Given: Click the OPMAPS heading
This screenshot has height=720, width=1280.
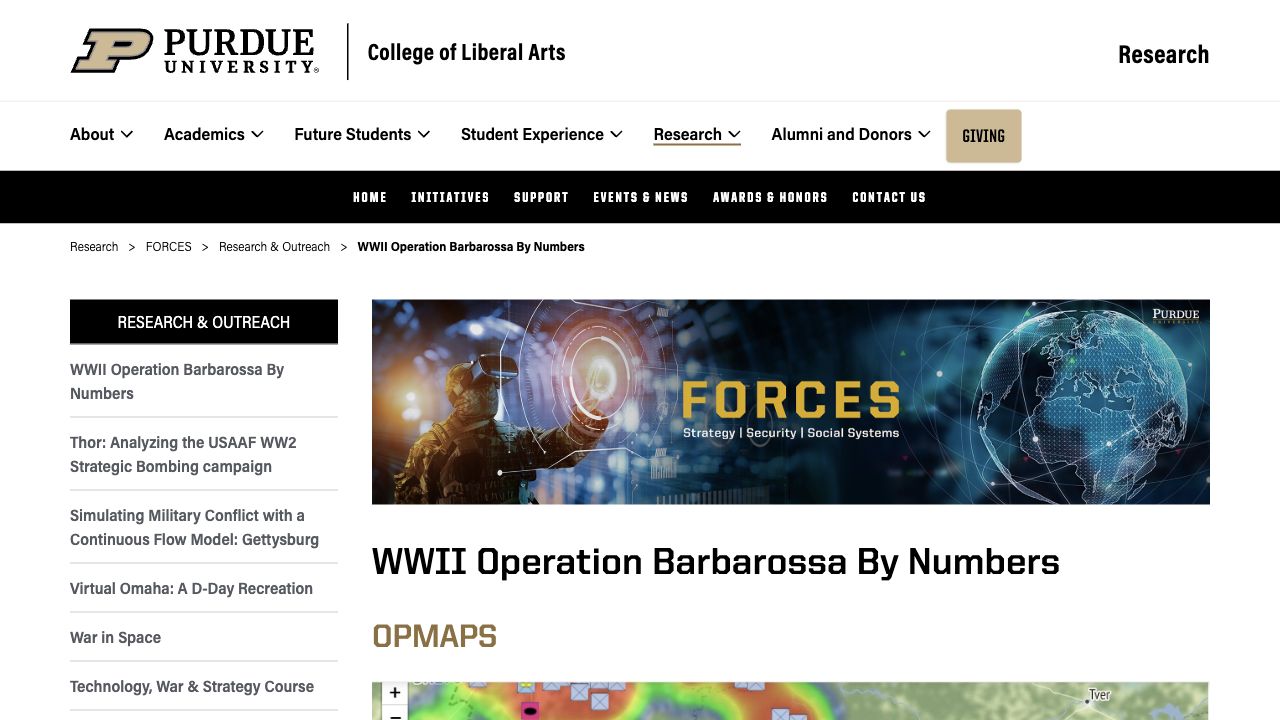Looking at the screenshot, I should pos(434,636).
